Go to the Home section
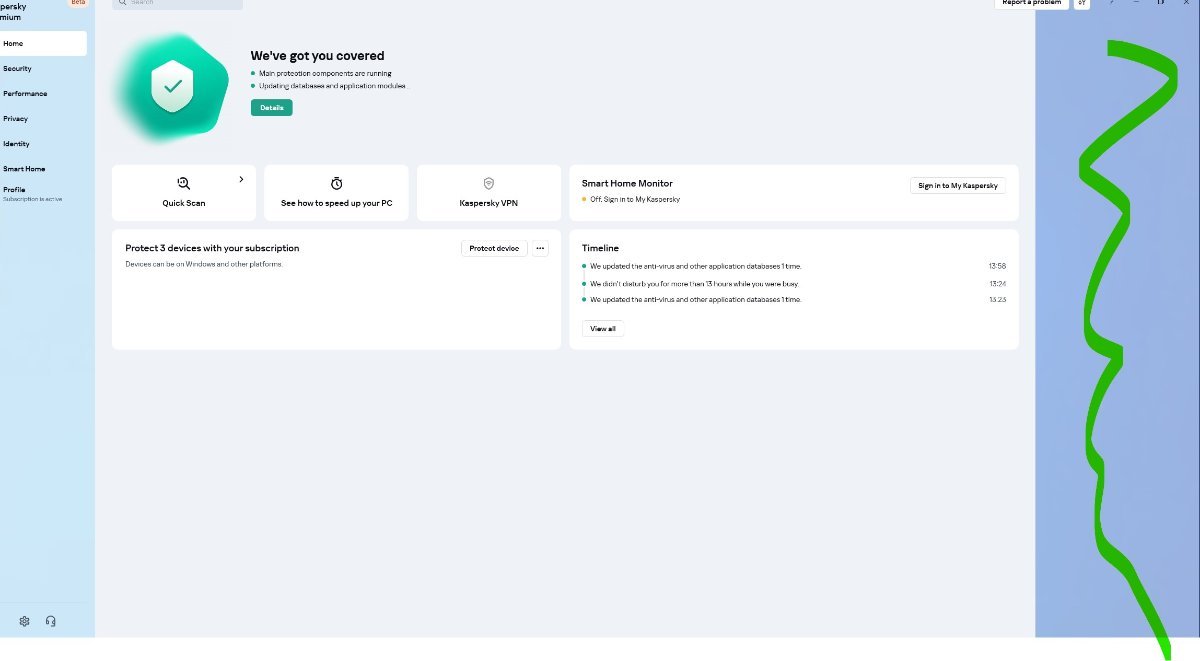 tap(43, 43)
